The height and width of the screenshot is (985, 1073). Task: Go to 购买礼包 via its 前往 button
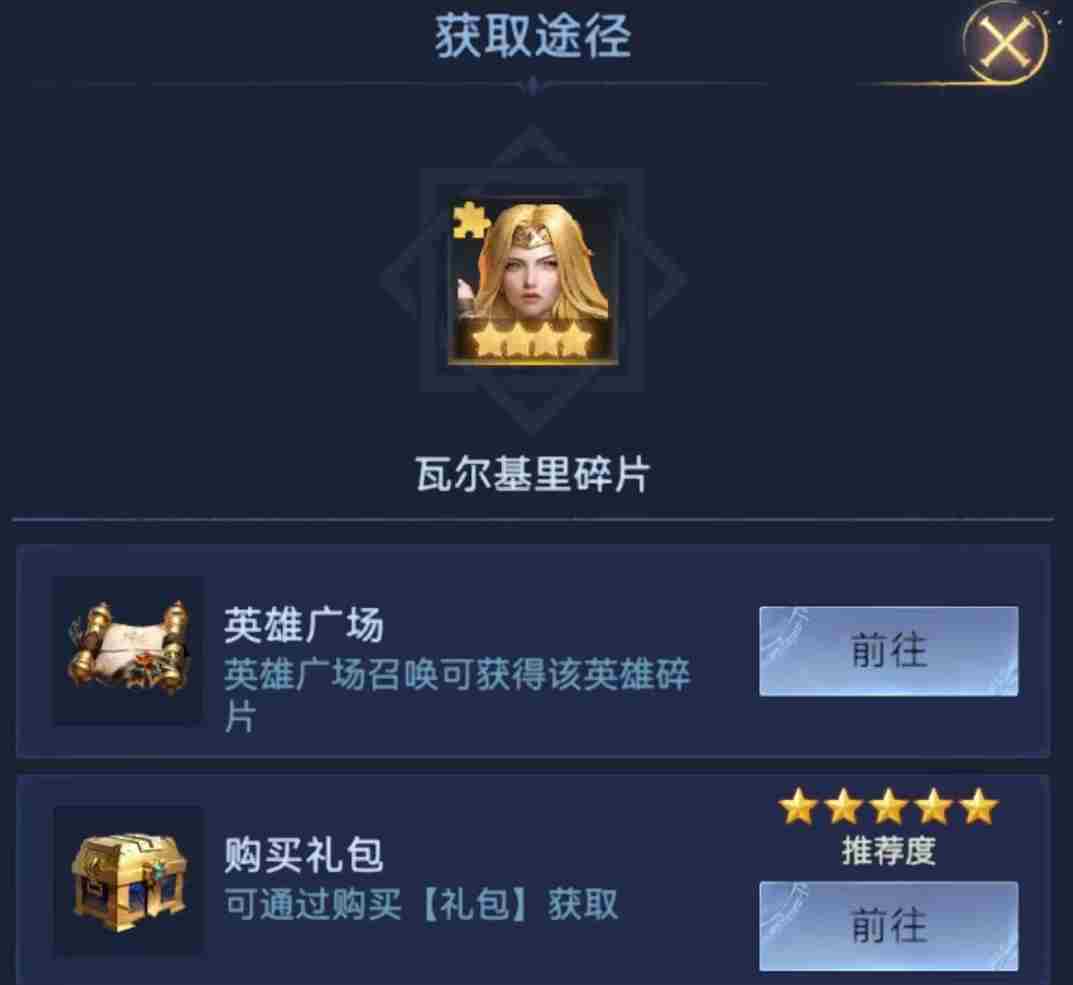(x=888, y=926)
